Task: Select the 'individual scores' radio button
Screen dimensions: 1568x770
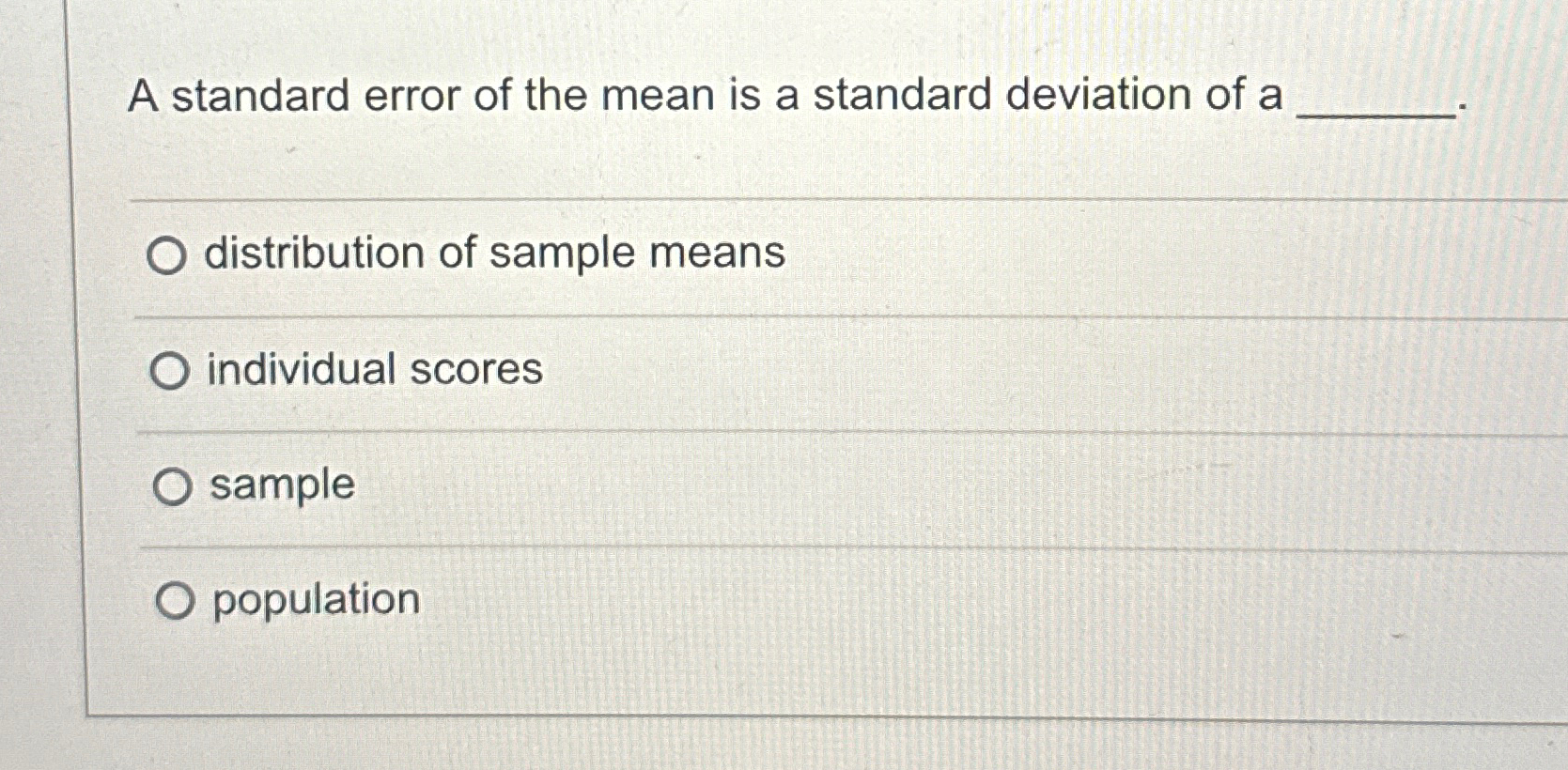Action: click(x=169, y=371)
